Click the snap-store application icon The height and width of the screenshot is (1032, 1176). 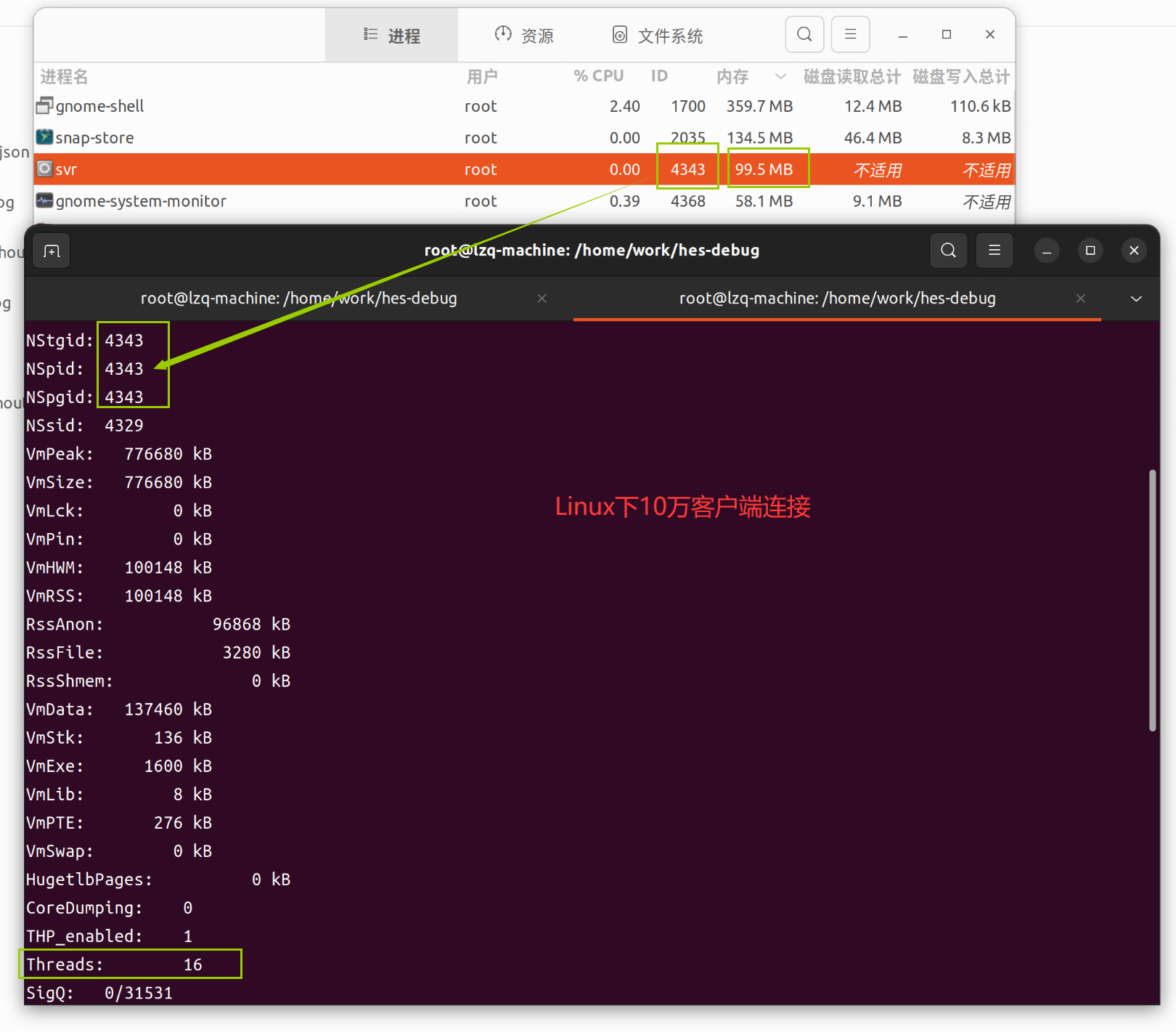tap(44, 137)
